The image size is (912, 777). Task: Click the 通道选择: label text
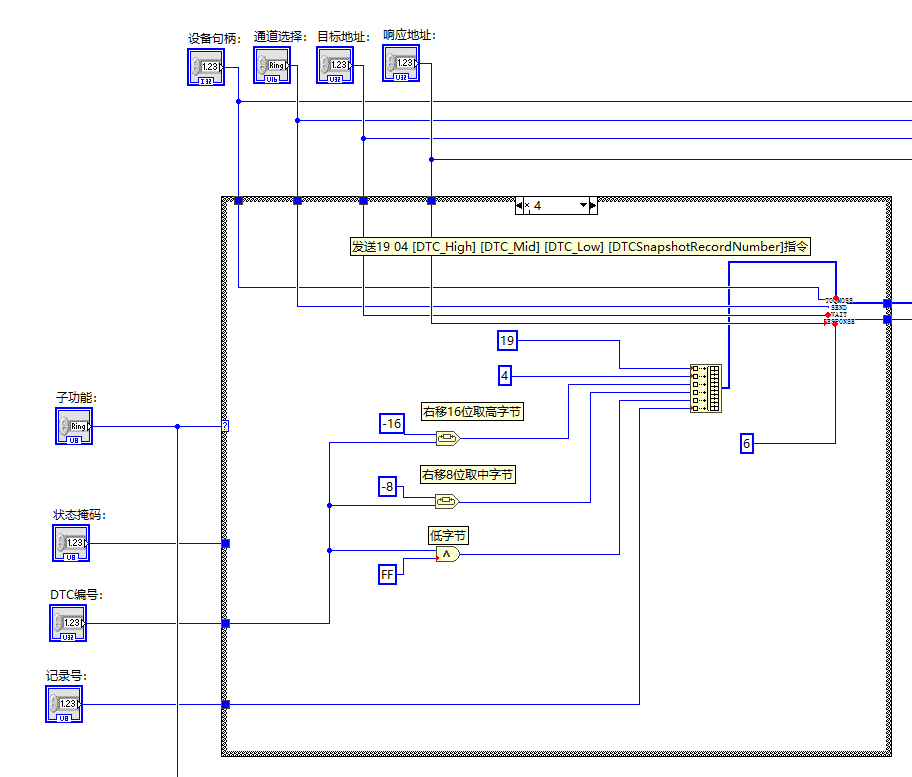280,37
